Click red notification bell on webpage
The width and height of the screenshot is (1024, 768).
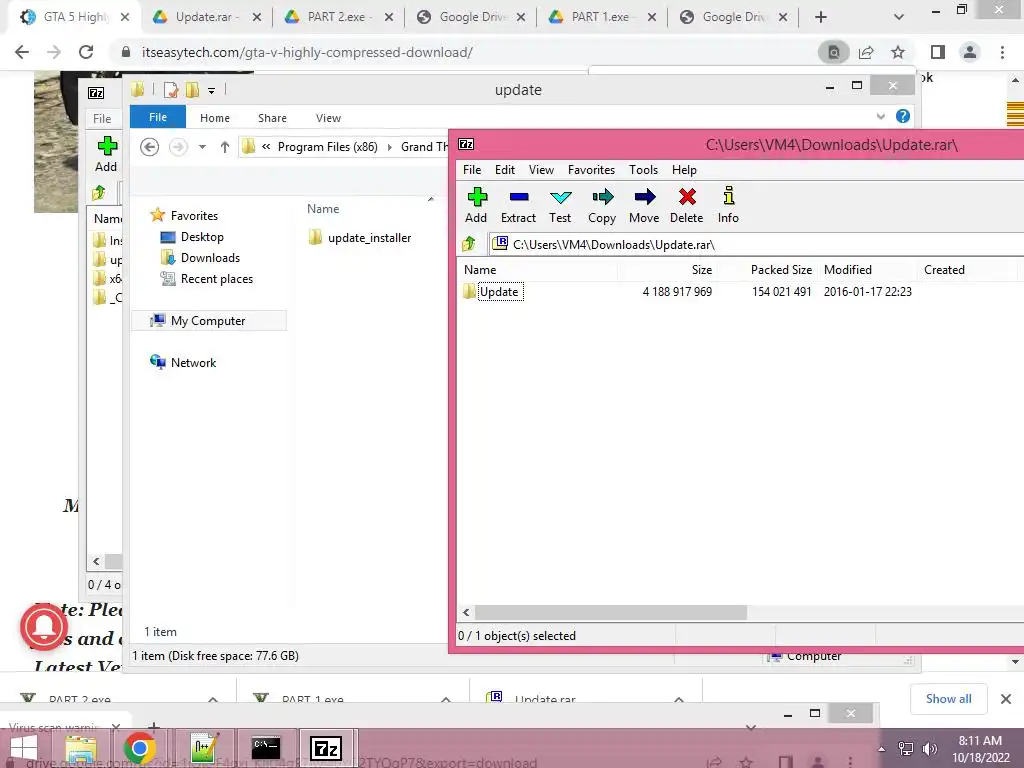click(x=44, y=627)
